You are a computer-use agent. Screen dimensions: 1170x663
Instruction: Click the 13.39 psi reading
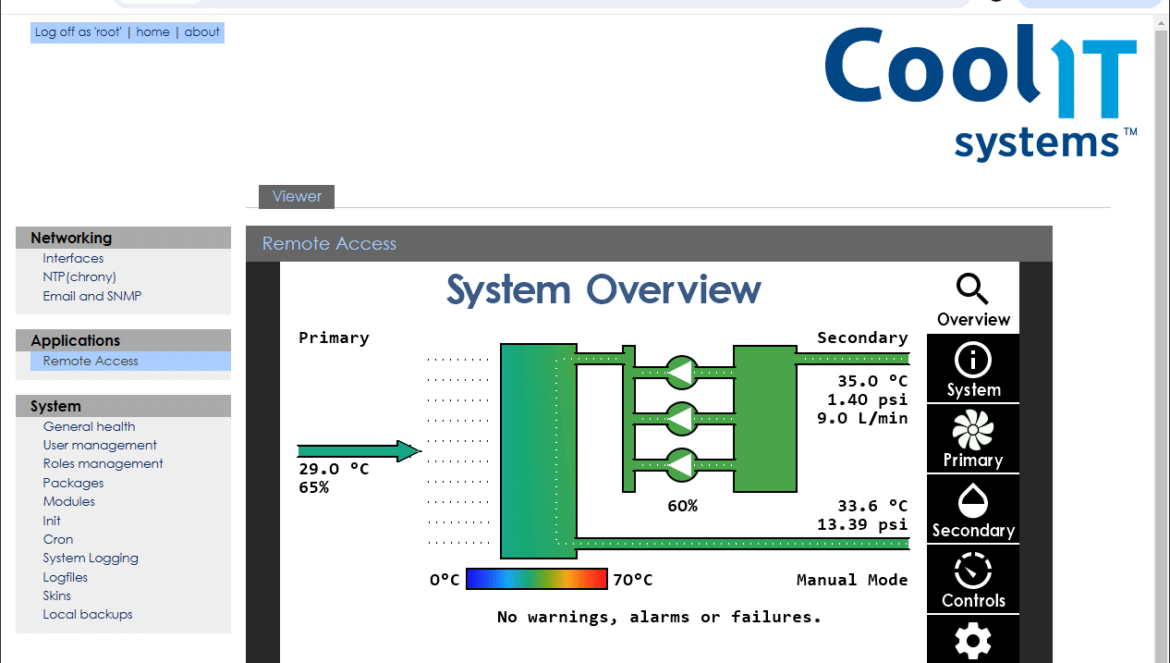[x=863, y=524]
